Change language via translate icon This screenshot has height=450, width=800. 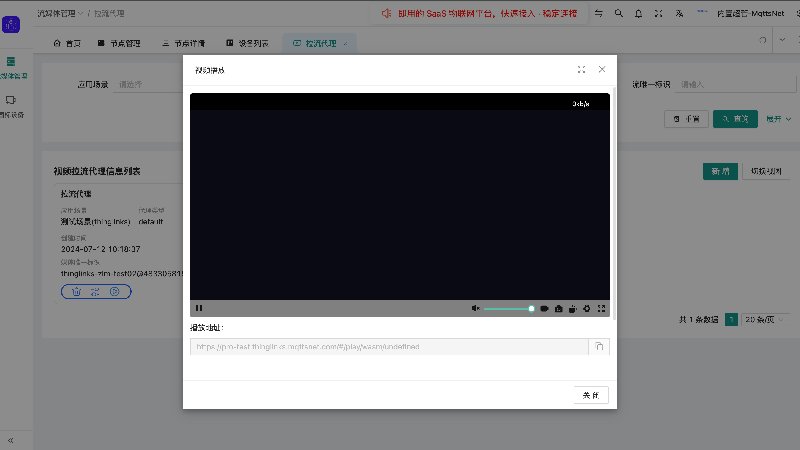tap(679, 13)
